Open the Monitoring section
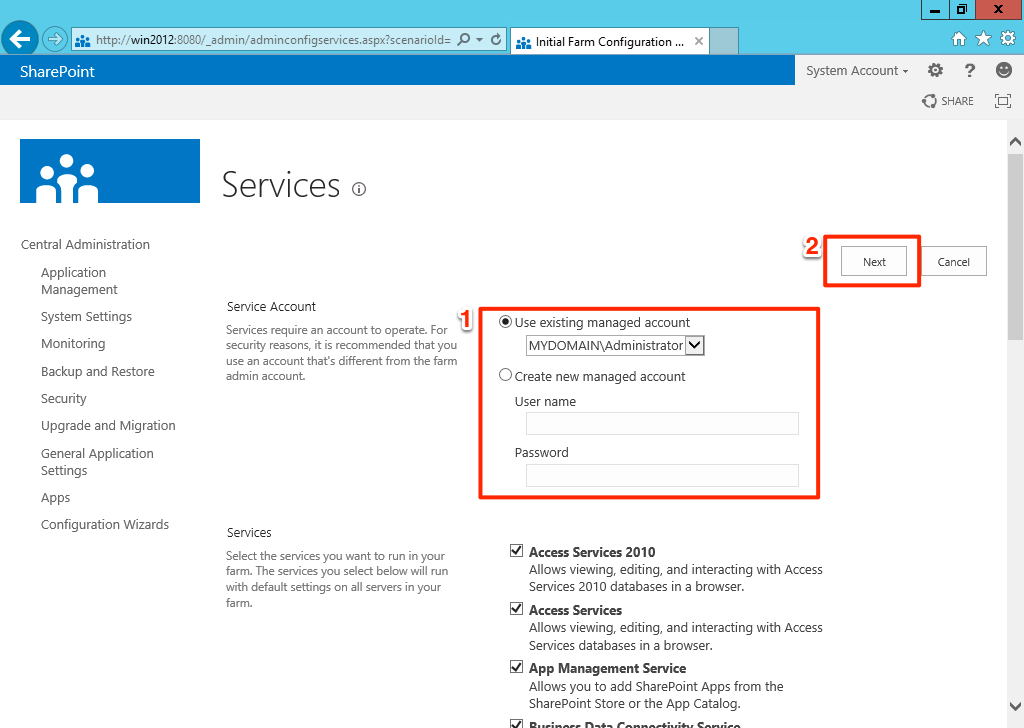Screen dimensions: 1024x728 pos(73,343)
